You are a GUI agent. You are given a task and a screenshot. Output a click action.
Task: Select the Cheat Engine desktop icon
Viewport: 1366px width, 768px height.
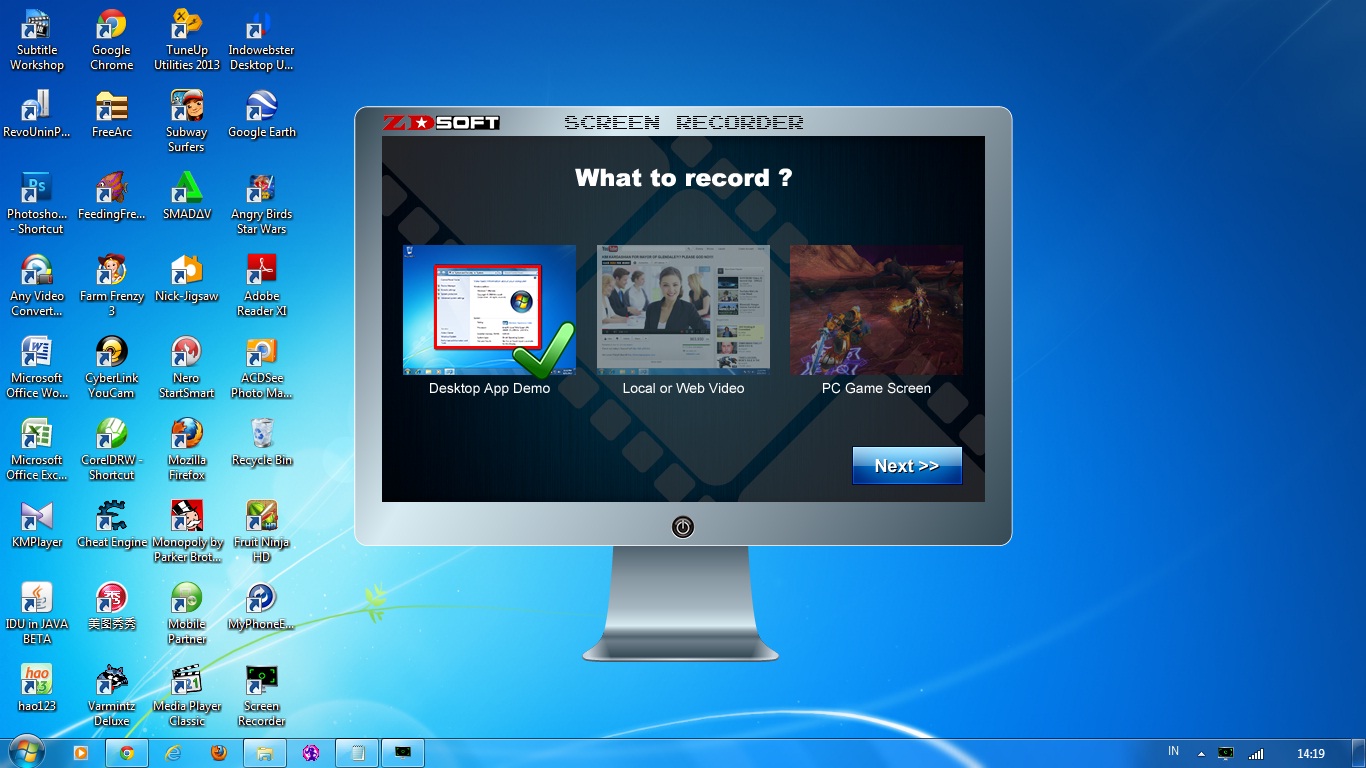pos(112,525)
